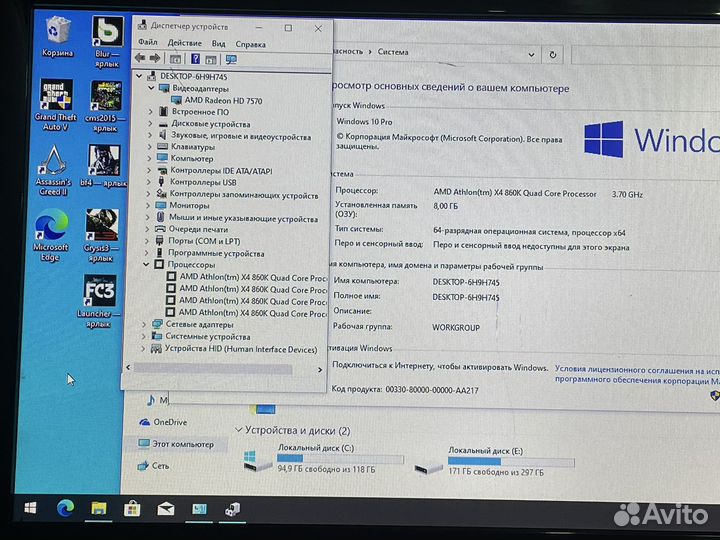The height and width of the screenshot is (540, 720).
Task: Open File Explorer from taskbar
Action: click(x=99, y=508)
